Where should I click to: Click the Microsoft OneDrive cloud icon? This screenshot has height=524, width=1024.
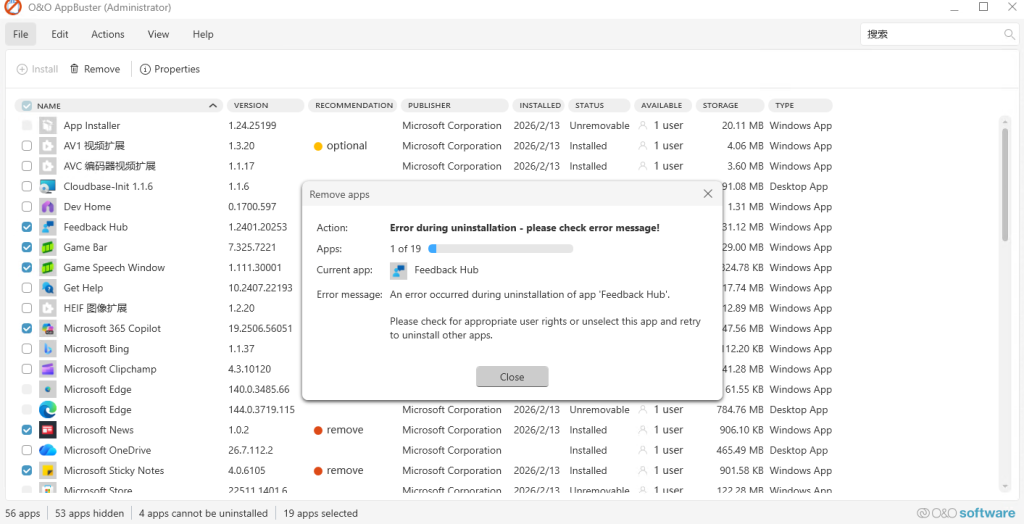pos(47,450)
